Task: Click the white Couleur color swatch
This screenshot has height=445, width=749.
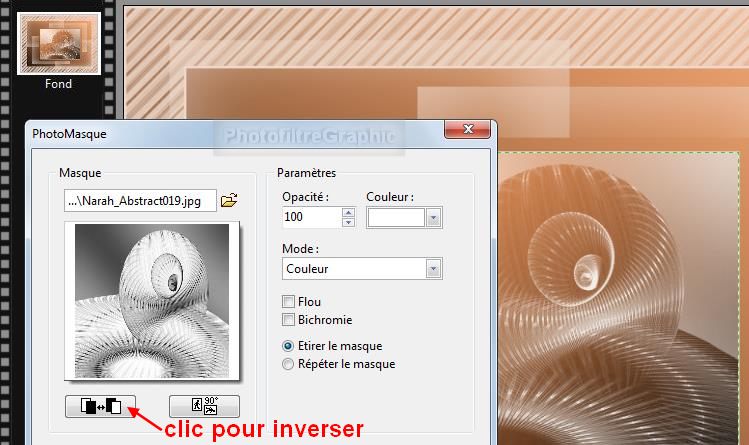Action: point(396,218)
